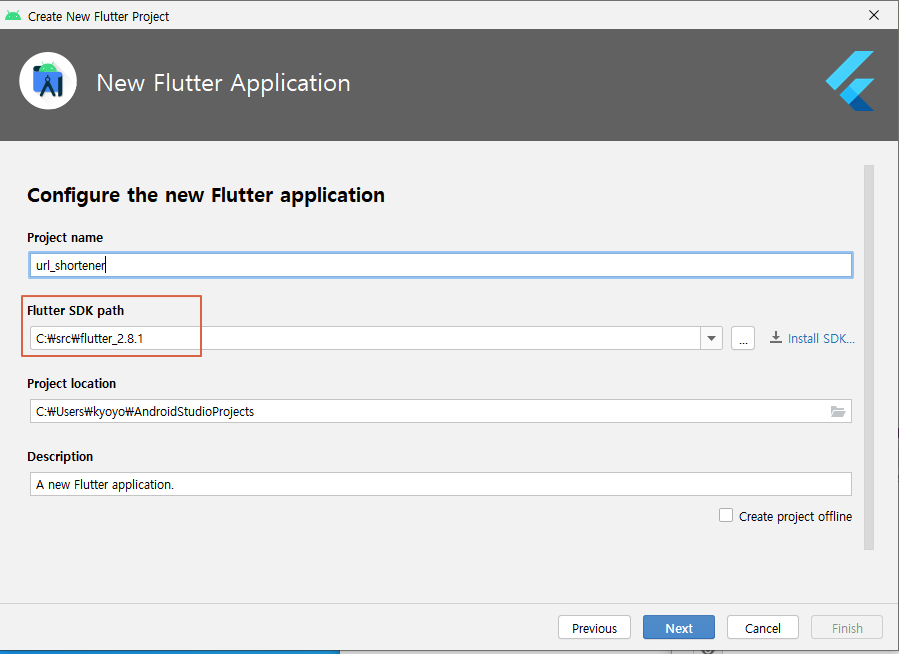Close the Create New Flutter Project window

pyautogui.click(x=874, y=15)
